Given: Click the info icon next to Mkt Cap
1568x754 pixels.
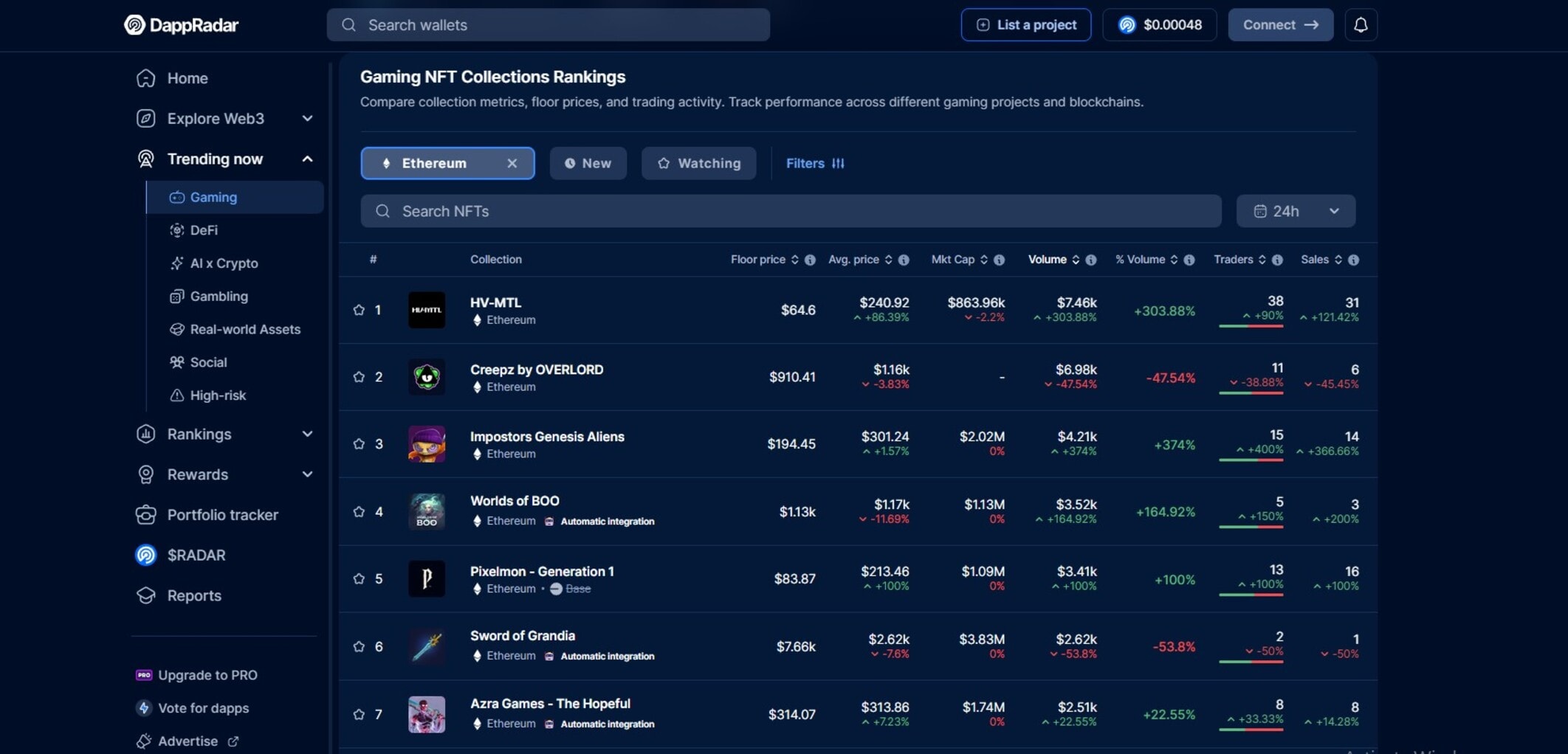Looking at the screenshot, I should 999,260.
